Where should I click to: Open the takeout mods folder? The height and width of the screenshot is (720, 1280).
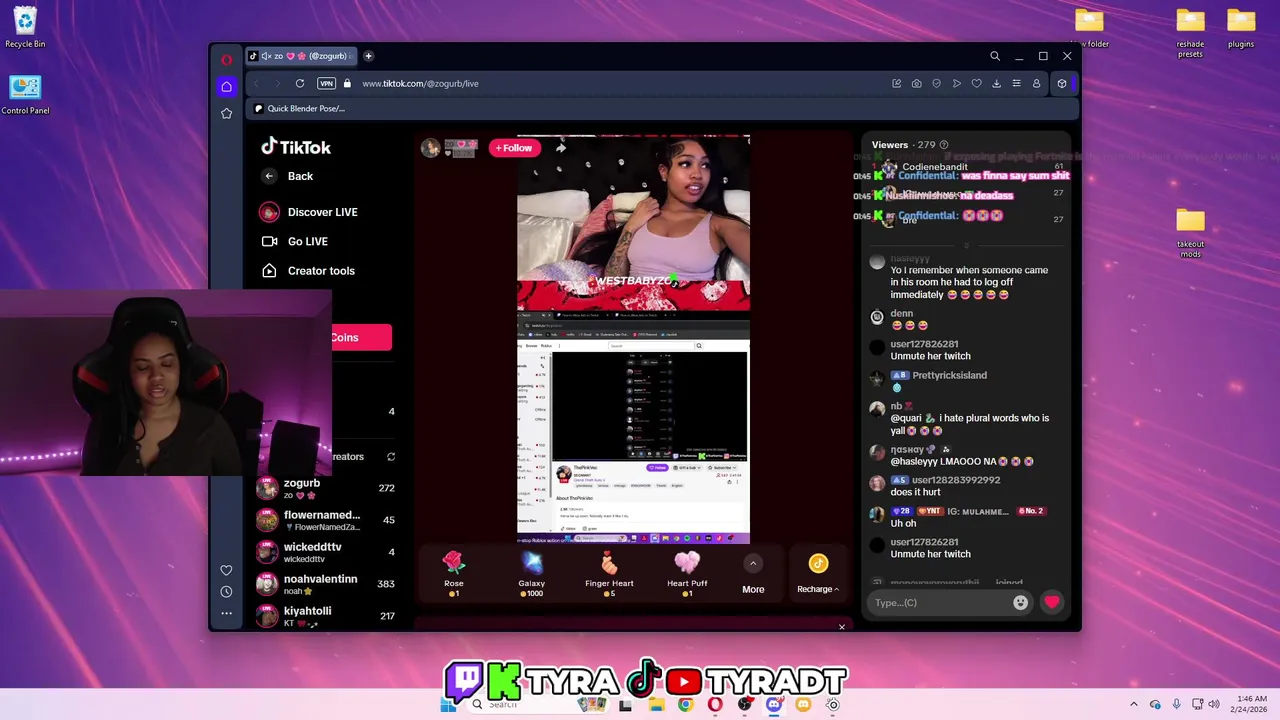pos(1190,234)
